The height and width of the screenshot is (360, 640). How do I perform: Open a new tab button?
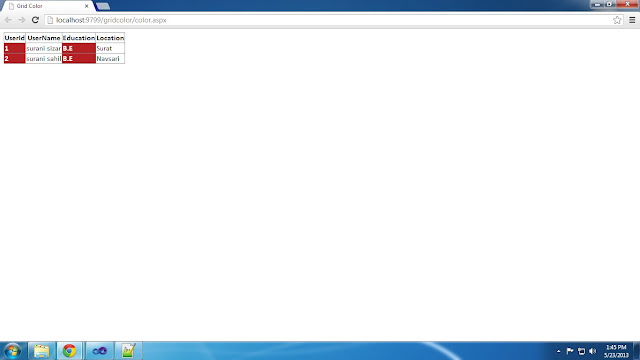103,6
